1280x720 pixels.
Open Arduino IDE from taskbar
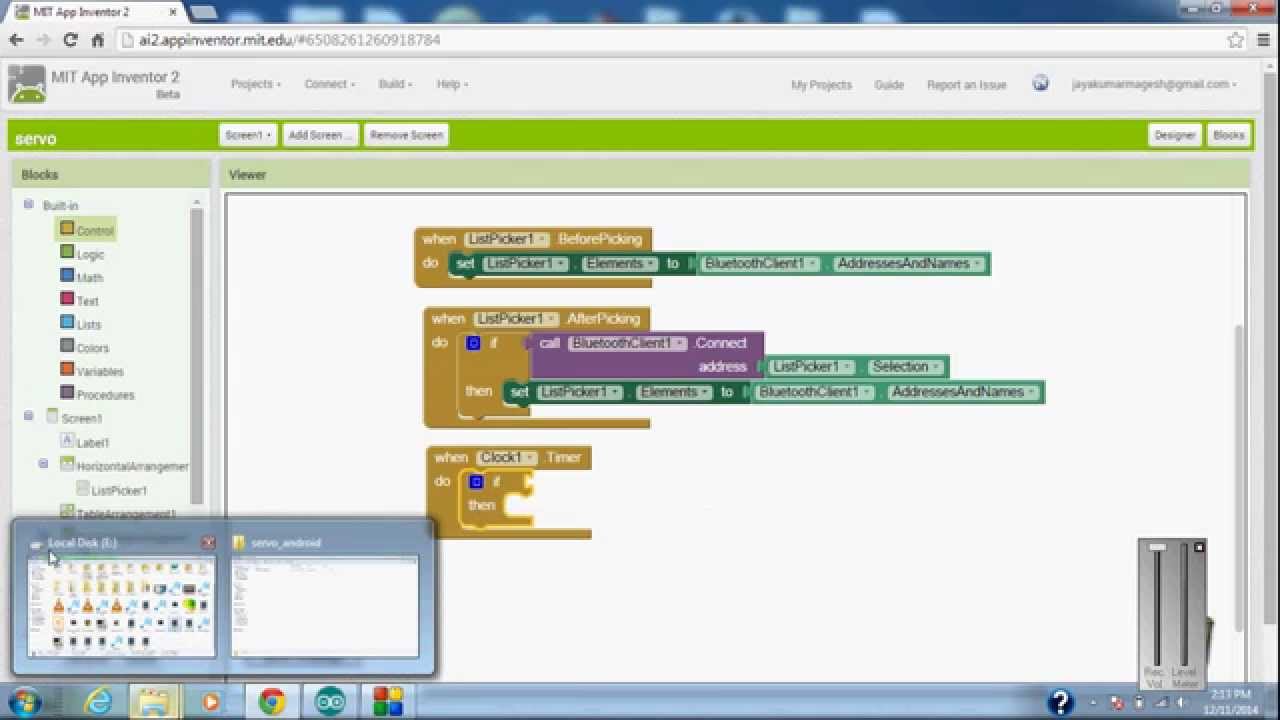[330, 702]
